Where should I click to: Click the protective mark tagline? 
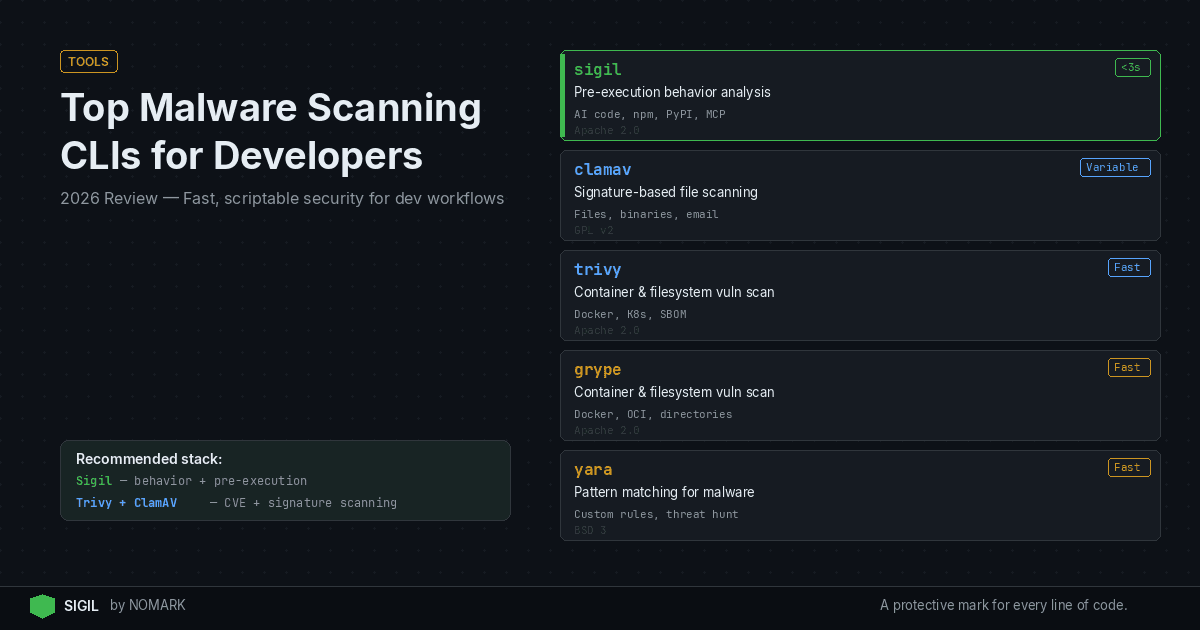tap(1003, 605)
